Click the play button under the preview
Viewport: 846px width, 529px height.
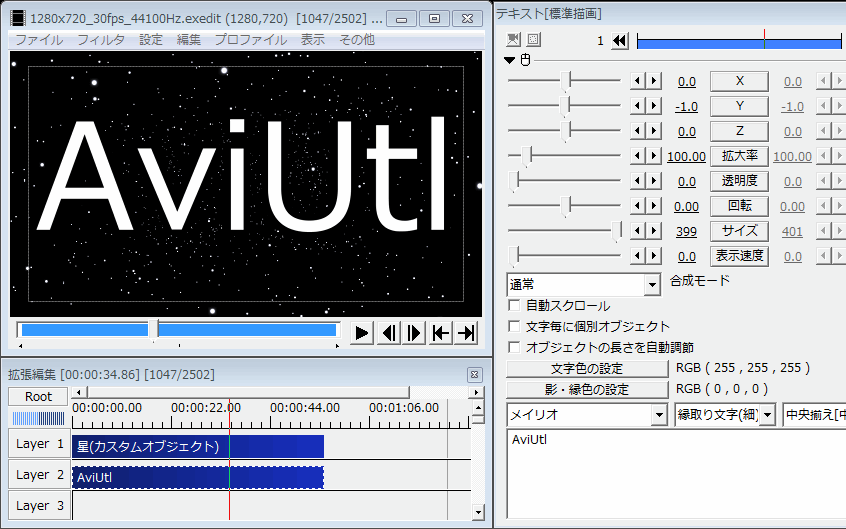coord(363,333)
